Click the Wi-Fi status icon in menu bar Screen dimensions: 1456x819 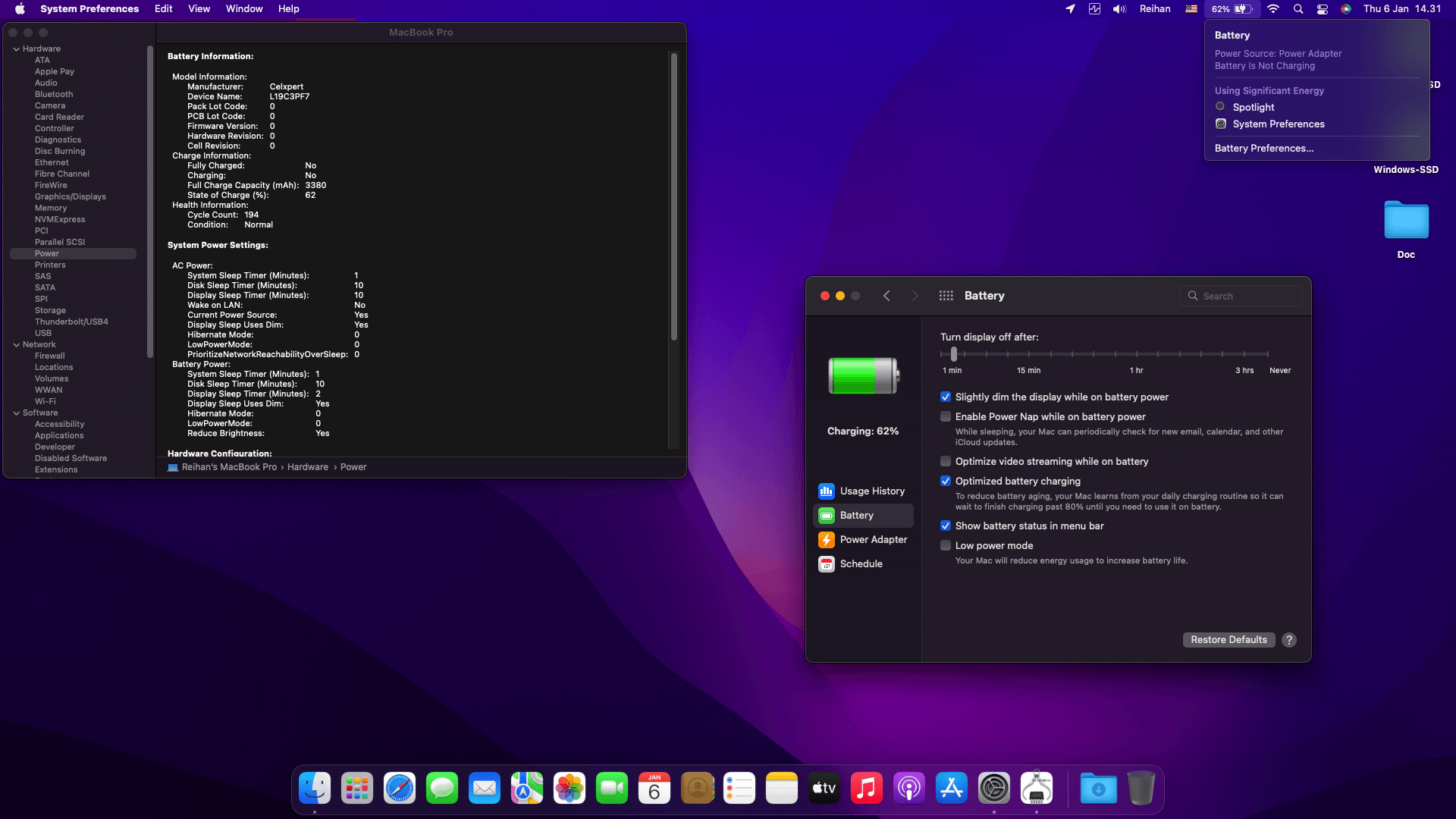pyautogui.click(x=1273, y=9)
